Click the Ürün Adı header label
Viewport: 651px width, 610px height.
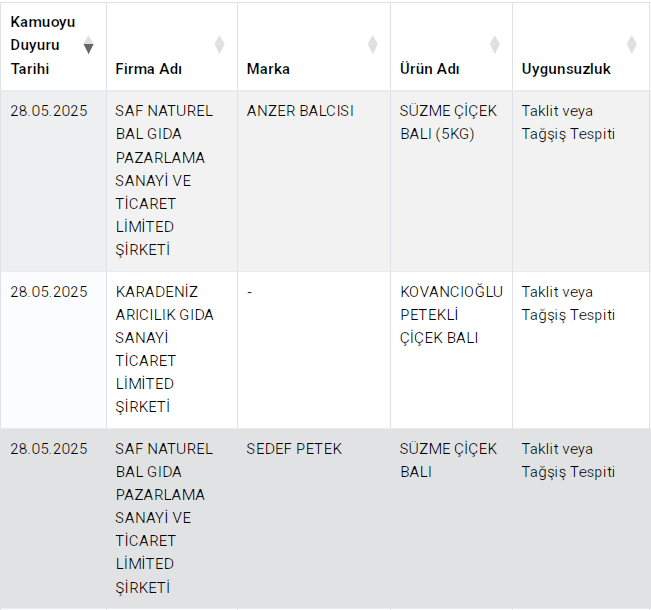429,69
